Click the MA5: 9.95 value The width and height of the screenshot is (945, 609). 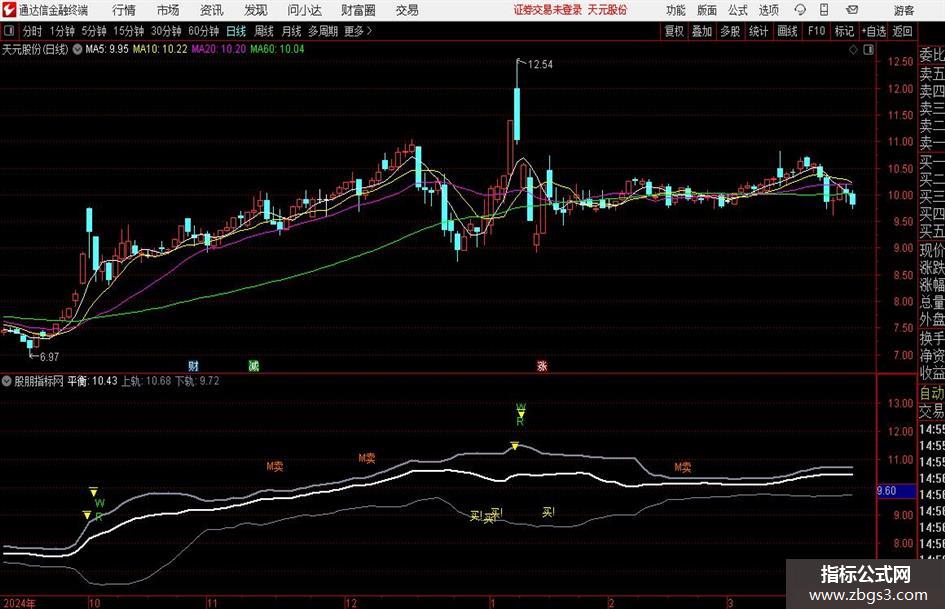(x=107, y=49)
